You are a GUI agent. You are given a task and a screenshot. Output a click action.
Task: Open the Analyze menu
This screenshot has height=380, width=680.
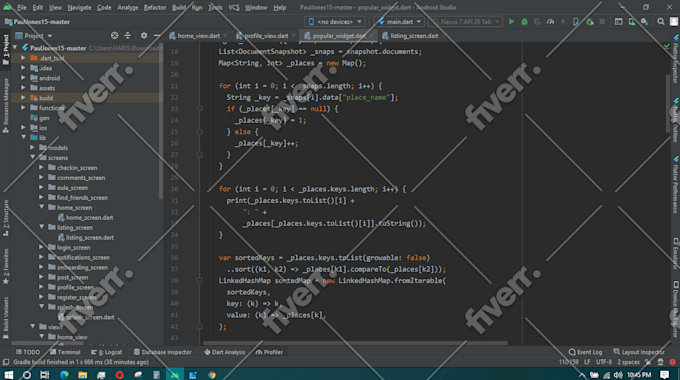point(128,7)
